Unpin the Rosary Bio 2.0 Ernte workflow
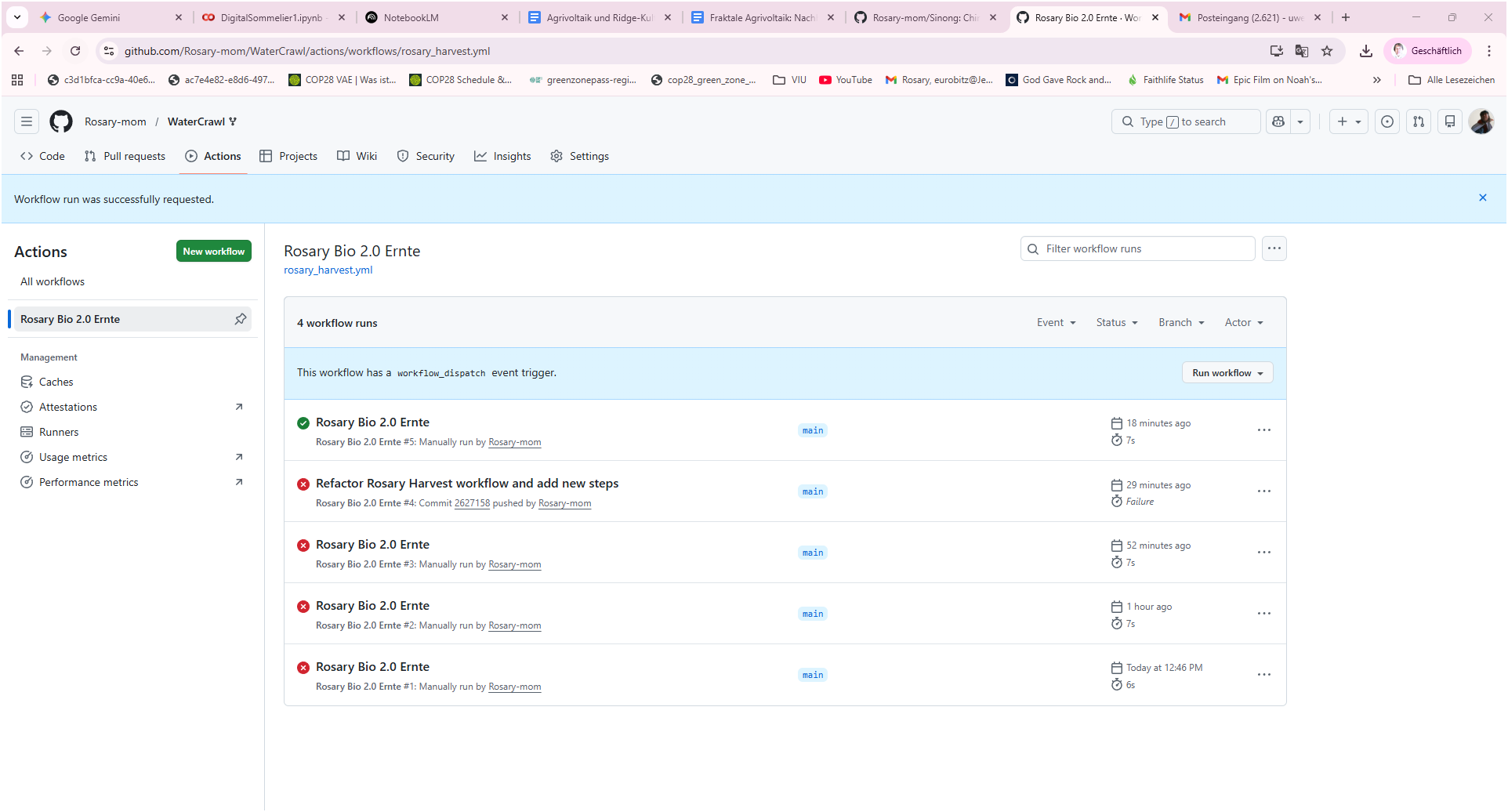This screenshot has width=1508, height=812. click(x=241, y=319)
